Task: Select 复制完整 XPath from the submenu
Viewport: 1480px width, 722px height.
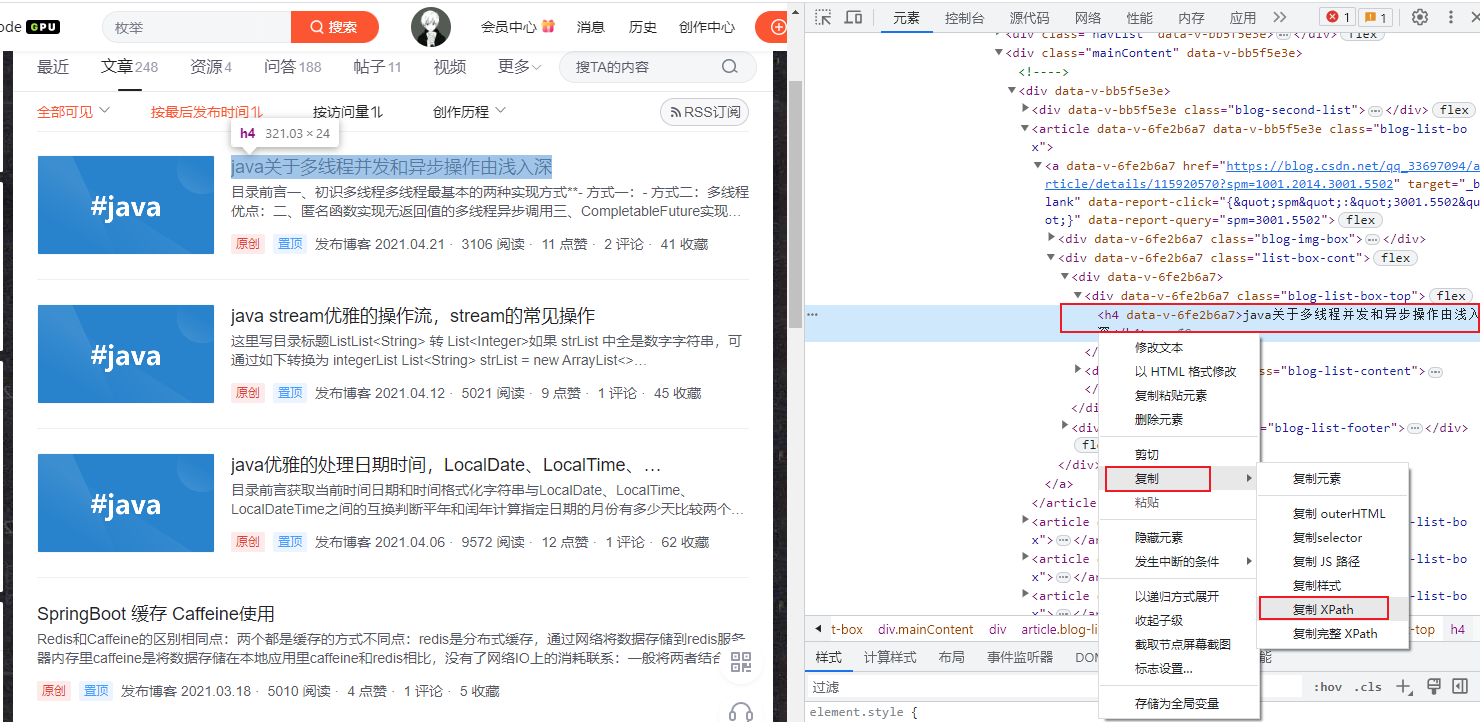Action: point(1334,633)
